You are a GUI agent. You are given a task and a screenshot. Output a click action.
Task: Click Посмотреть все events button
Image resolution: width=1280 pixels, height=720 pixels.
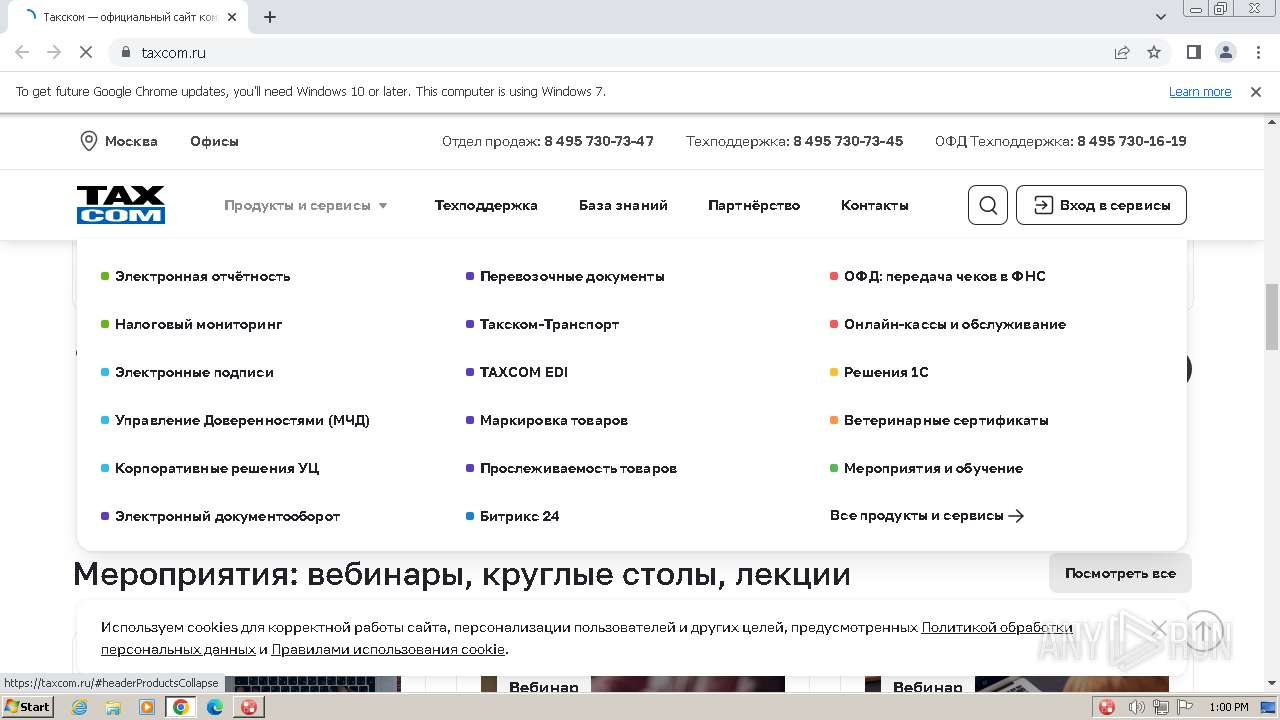[x=1120, y=573]
